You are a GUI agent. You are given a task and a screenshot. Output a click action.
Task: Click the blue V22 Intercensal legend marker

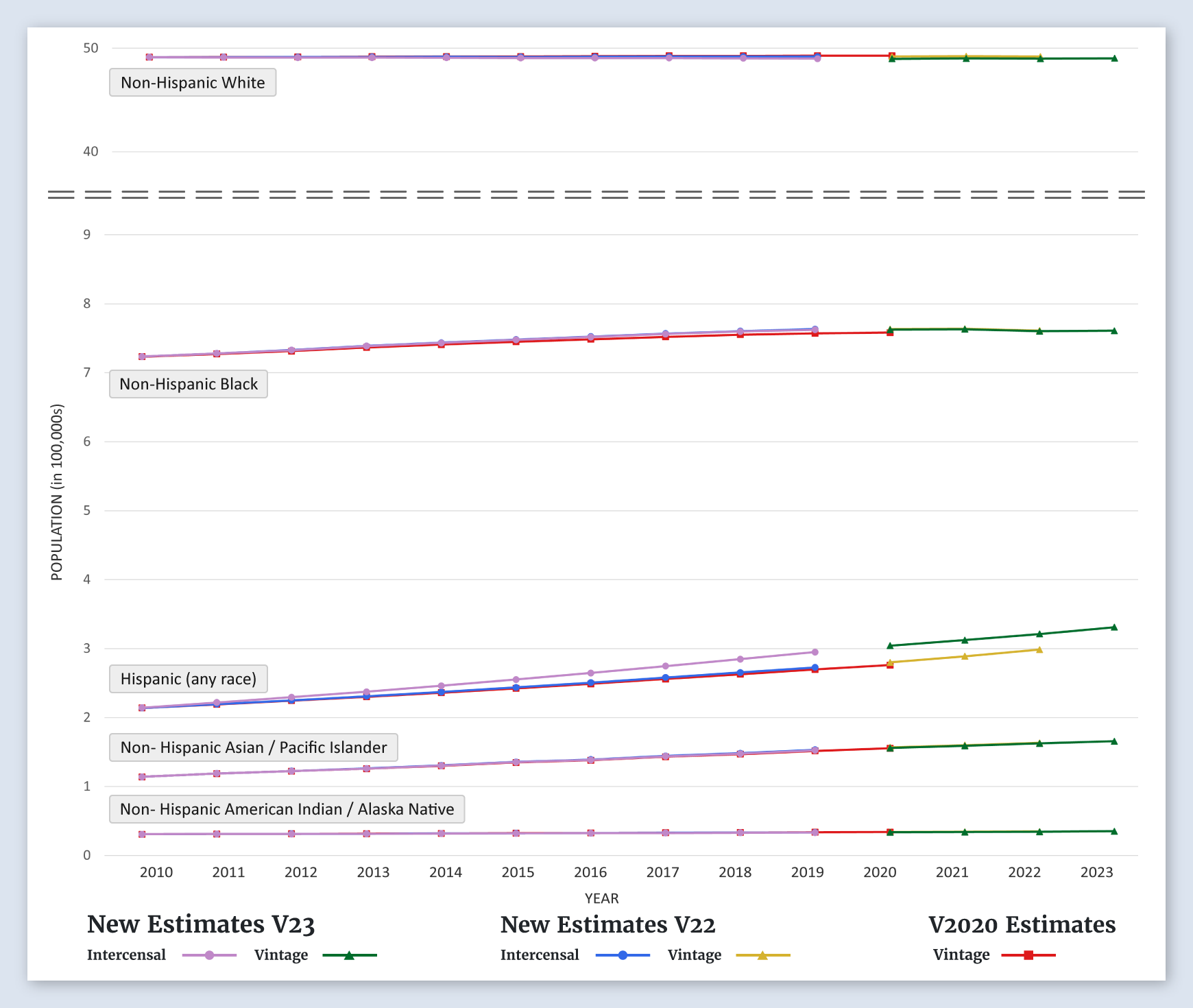[623, 955]
